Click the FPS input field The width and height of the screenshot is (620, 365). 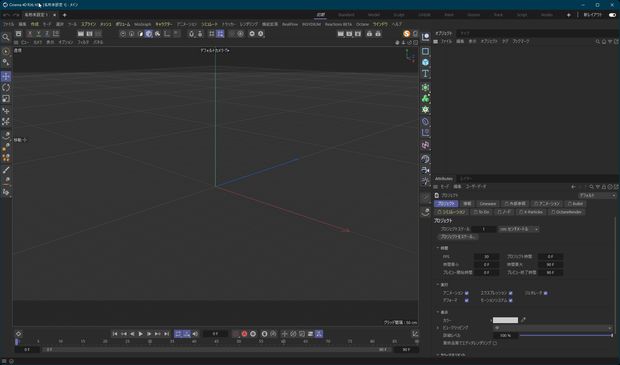click(486, 257)
